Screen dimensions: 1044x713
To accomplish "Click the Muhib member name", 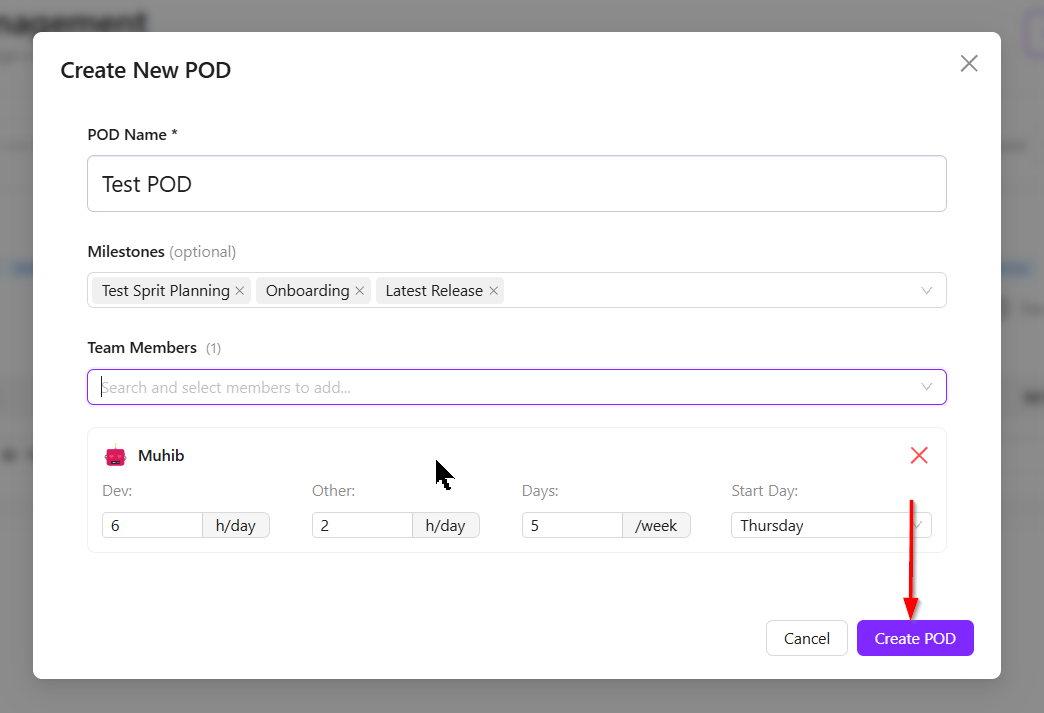I will click(x=161, y=456).
